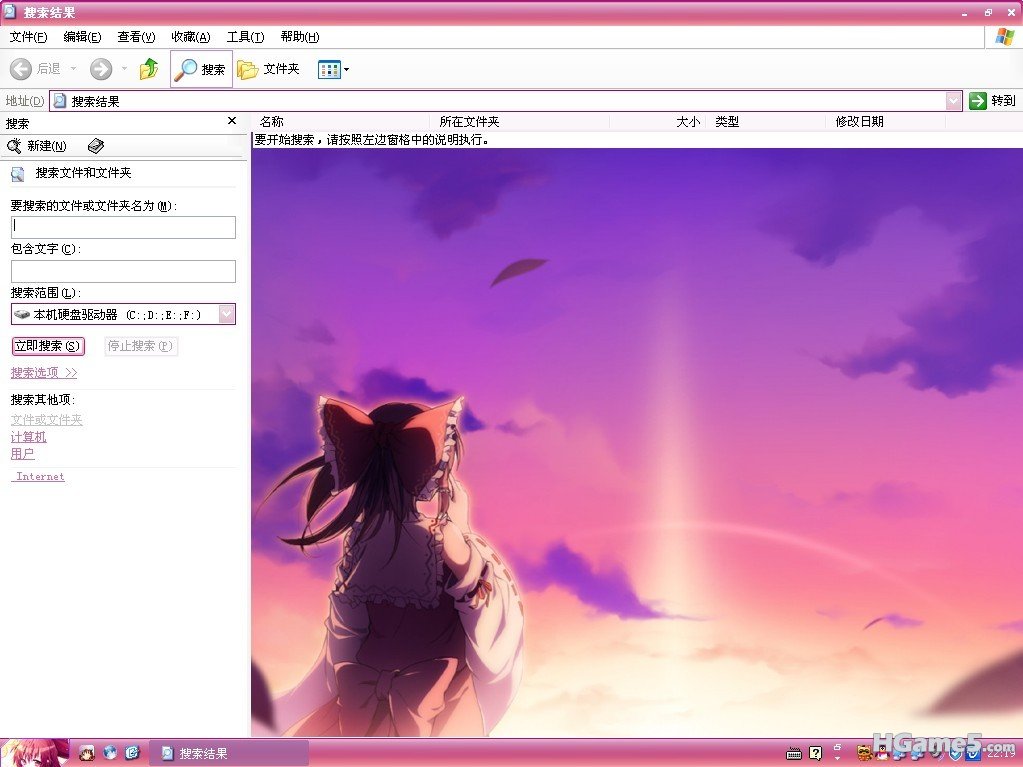
Task: Expand the back history dropdown arrow
Action: [x=73, y=68]
